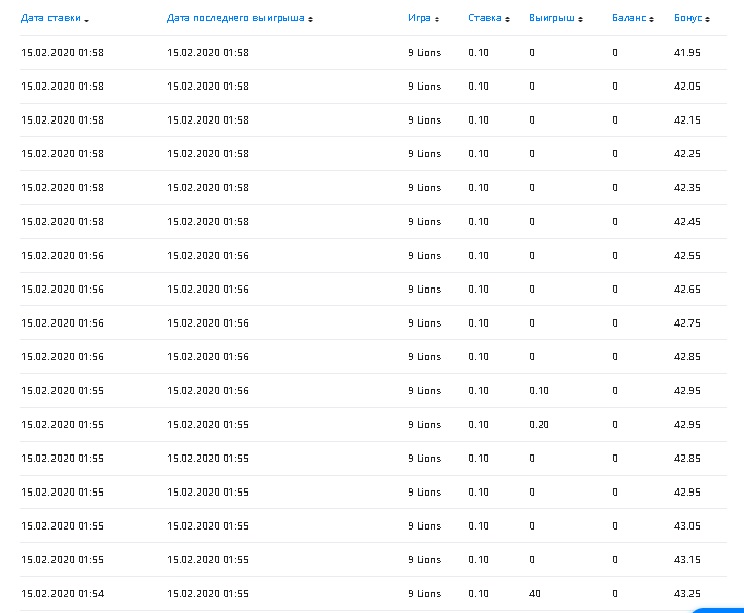The width and height of the screenshot is (744, 613).
Task: Click the bonus value 41.95
Action: [687, 52]
